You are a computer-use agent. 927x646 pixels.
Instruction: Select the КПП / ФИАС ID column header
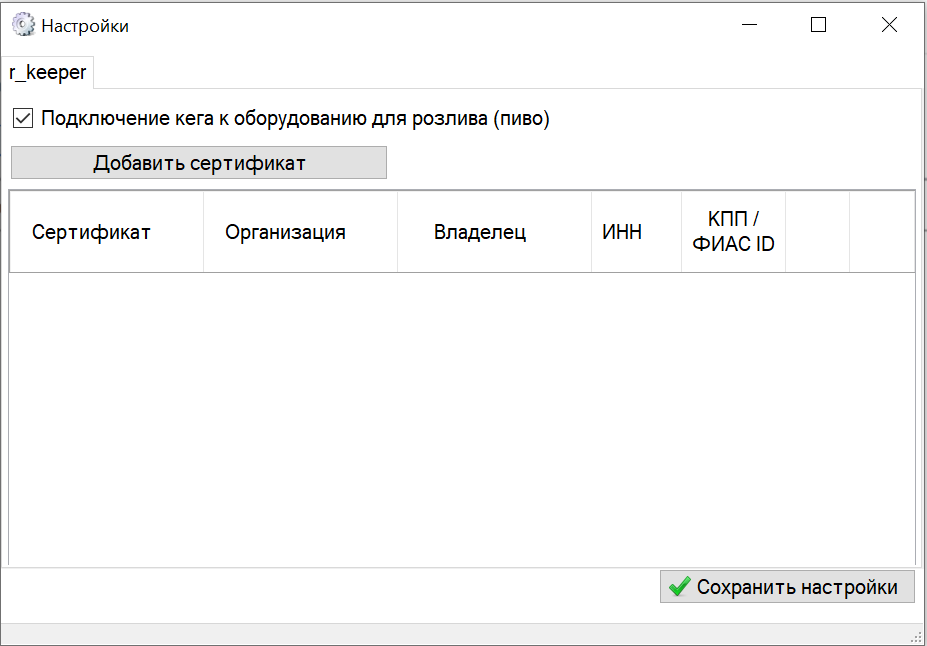pyautogui.click(x=733, y=231)
